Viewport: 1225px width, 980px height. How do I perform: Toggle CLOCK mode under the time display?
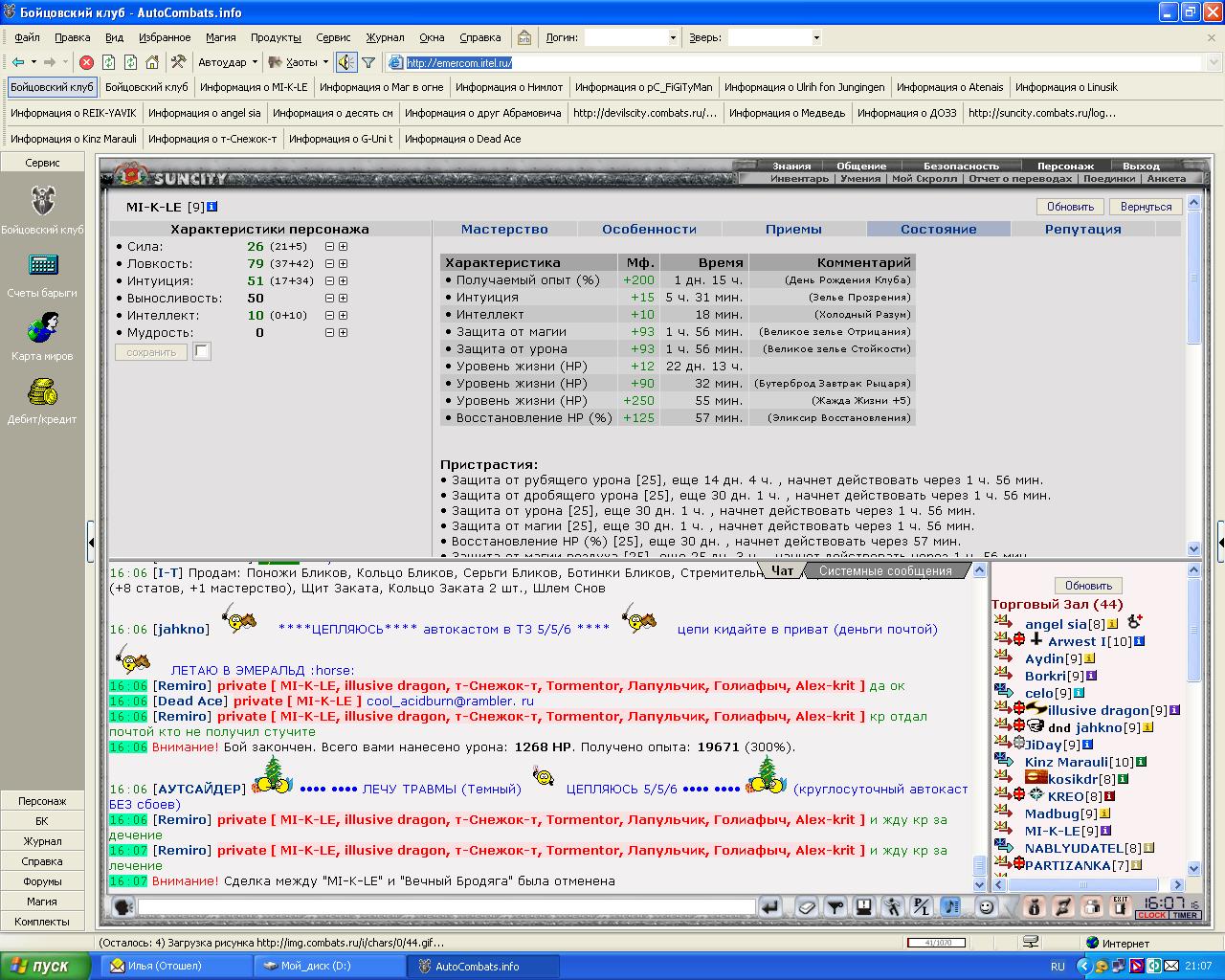(1152, 915)
